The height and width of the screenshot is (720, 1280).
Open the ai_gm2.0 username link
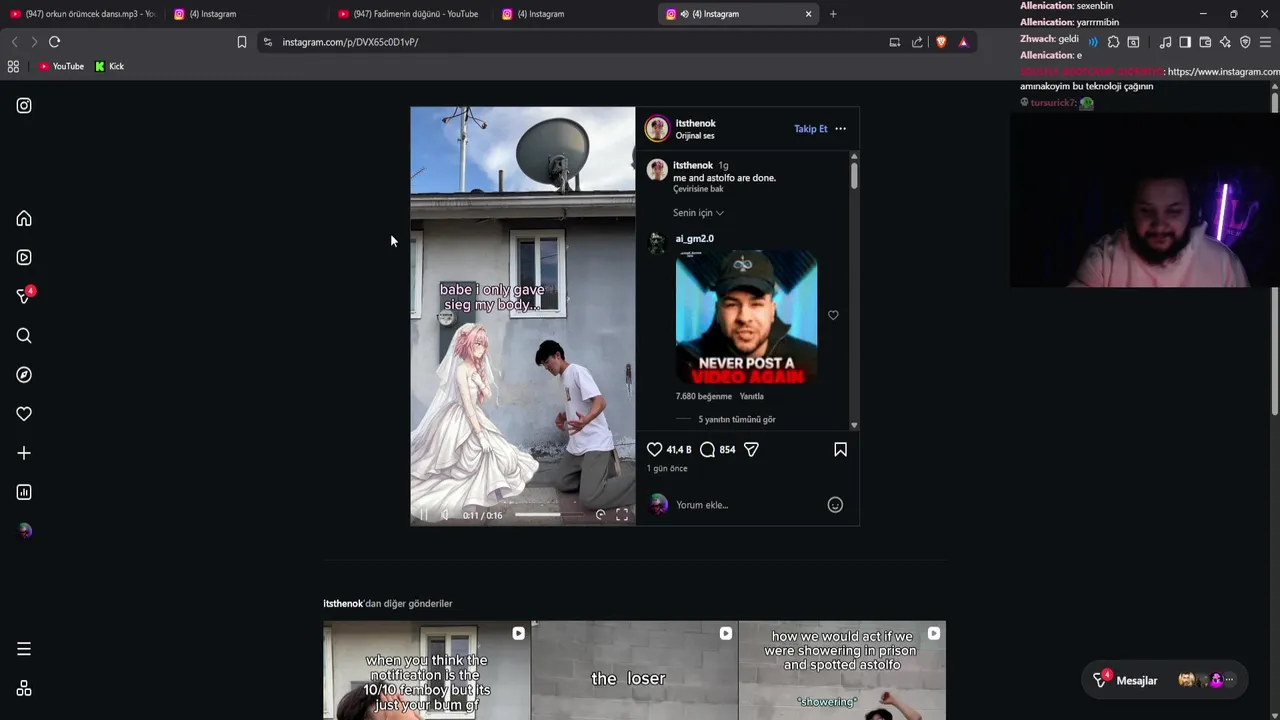694,238
